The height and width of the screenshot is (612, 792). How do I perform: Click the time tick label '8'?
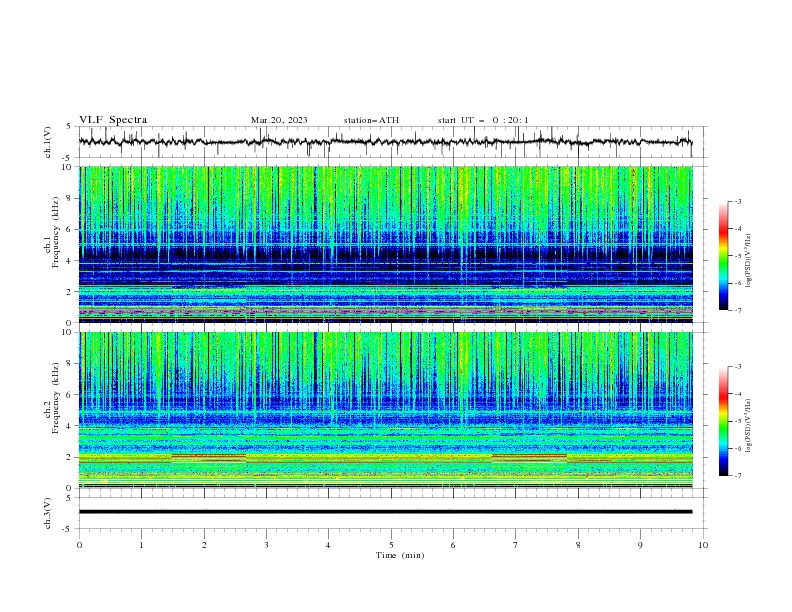(x=578, y=545)
